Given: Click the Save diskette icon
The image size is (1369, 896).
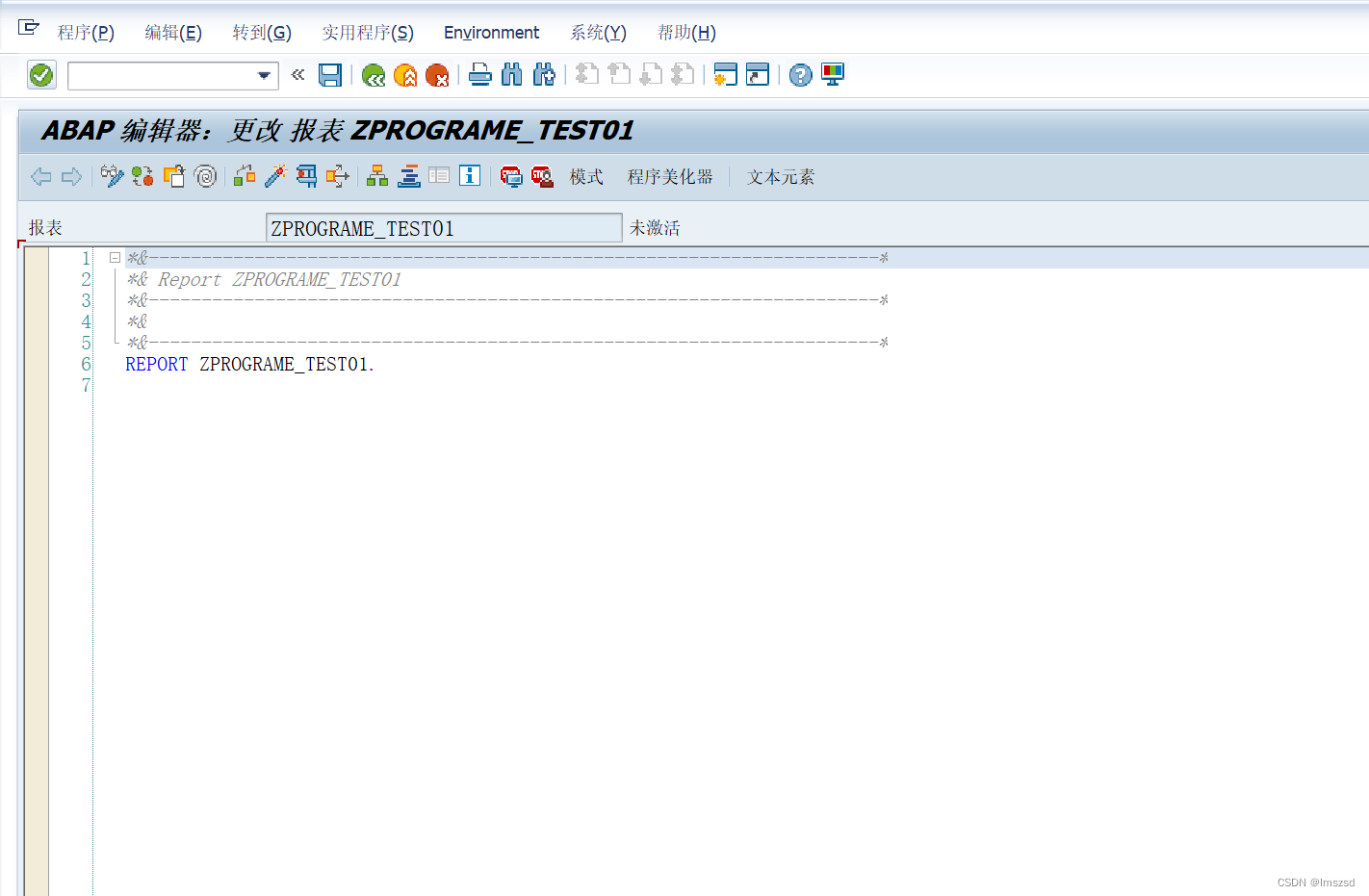Looking at the screenshot, I should click(330, 75).
